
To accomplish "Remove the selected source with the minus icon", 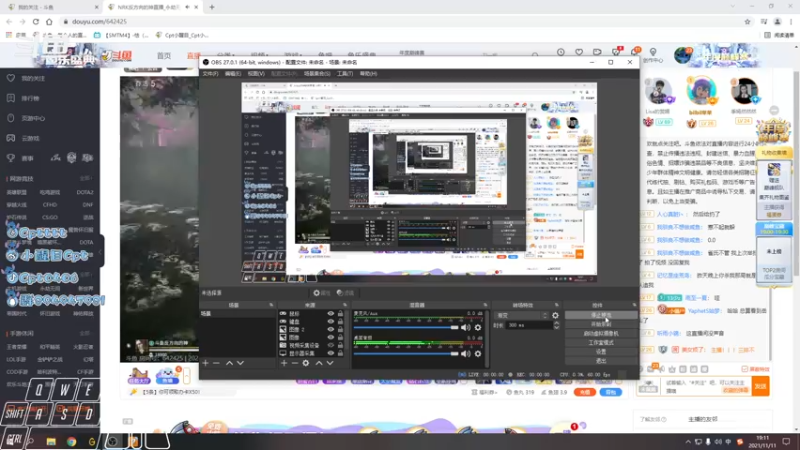I will tap(295, 363).
